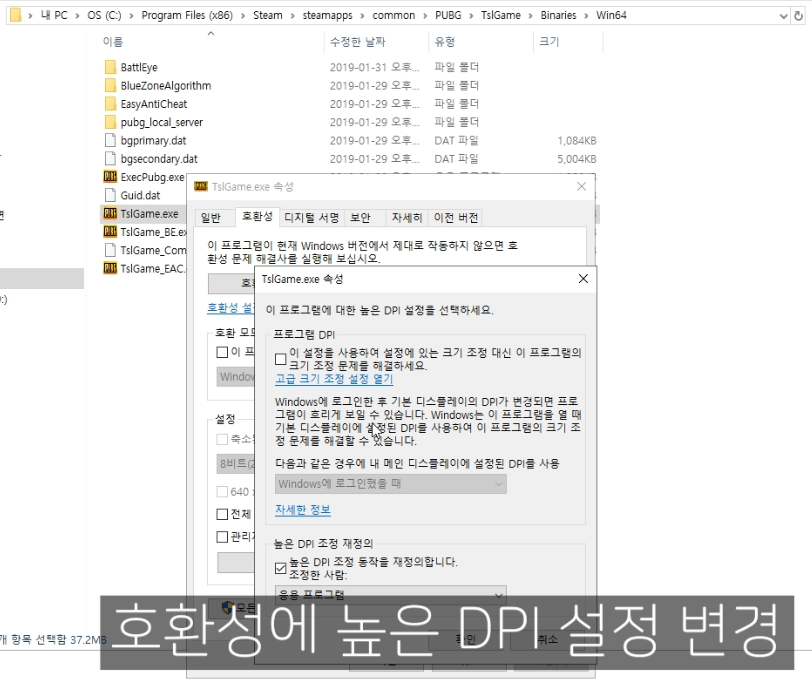The width and height of the screenshot is (812, 681).
Task: Close the front high DPI settings dialog
Action: tap(583, 279)
